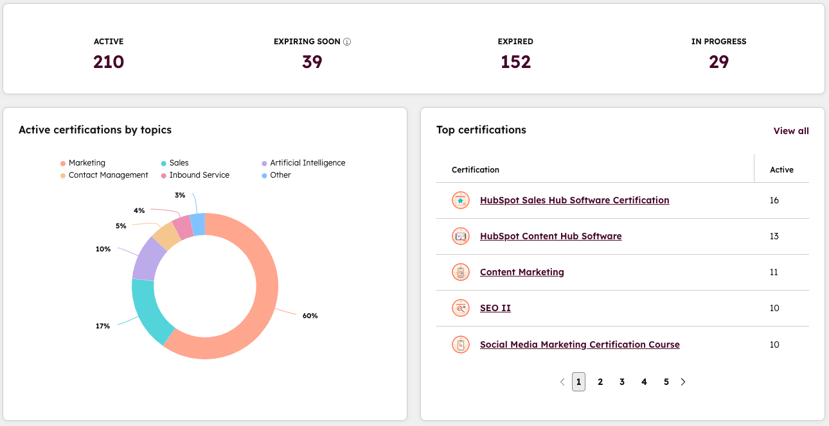
Task: Click the Expiring Soon count 39
Action: pyautogui.click(x=312, y=62)
